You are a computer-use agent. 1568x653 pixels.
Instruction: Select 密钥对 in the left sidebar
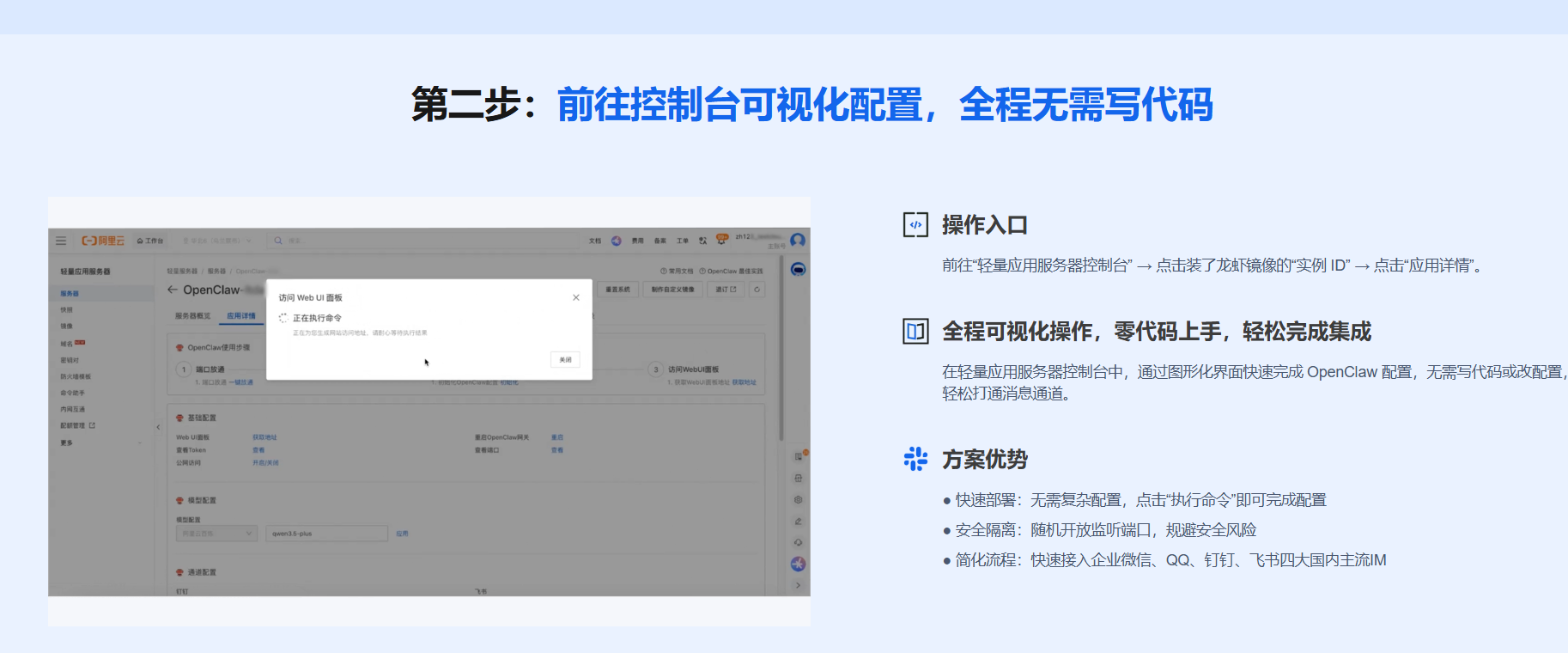click(70, 360)
